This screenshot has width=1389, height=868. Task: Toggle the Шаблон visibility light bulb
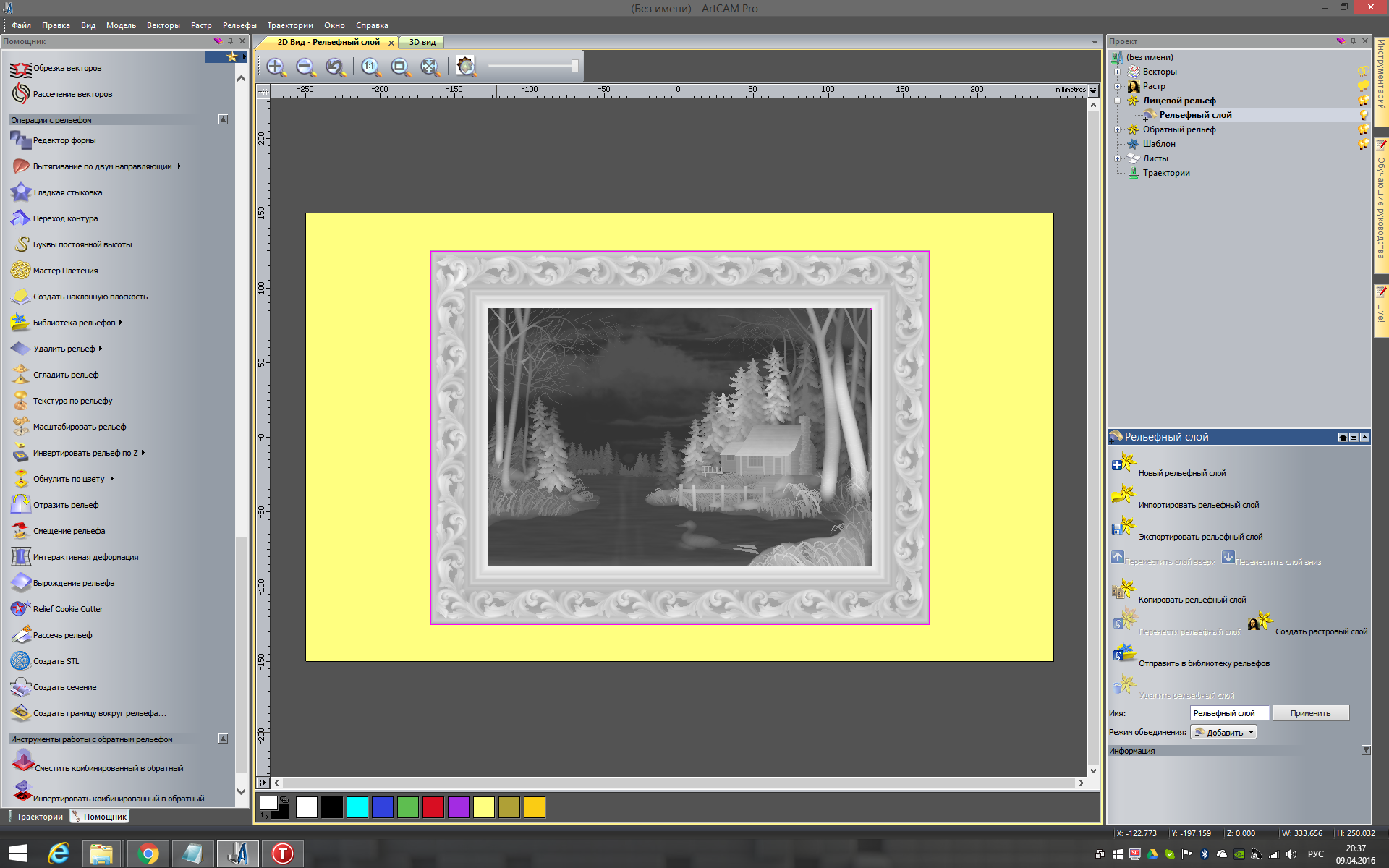[1364, 144]
